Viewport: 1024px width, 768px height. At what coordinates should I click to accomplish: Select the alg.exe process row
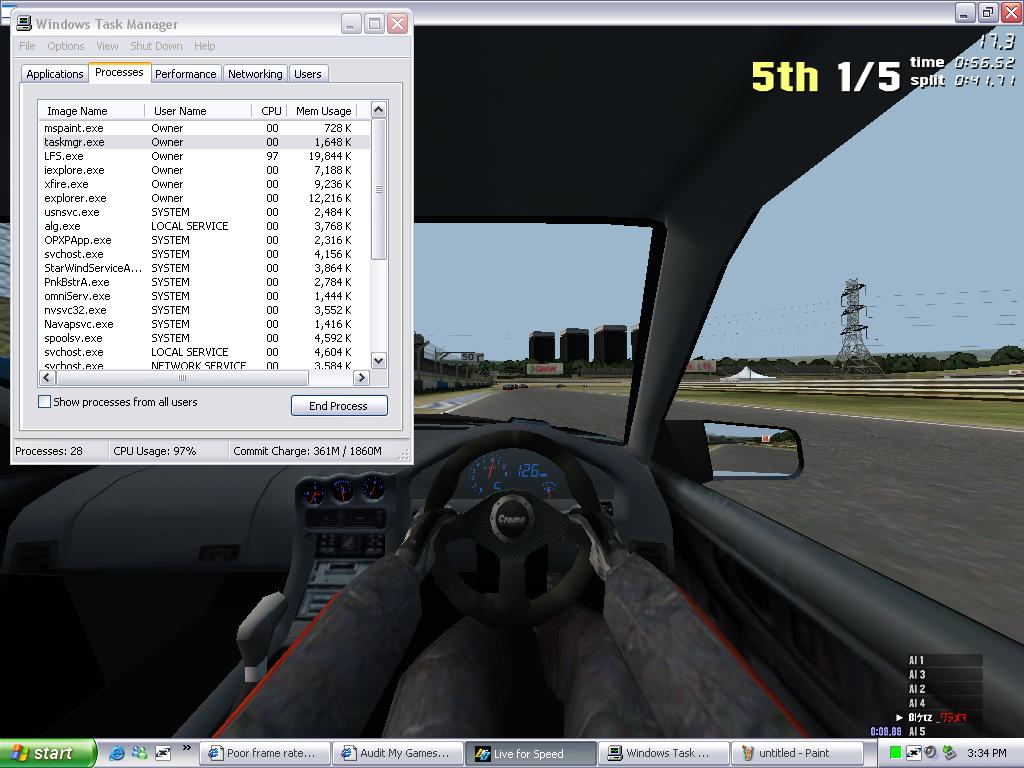204,226
